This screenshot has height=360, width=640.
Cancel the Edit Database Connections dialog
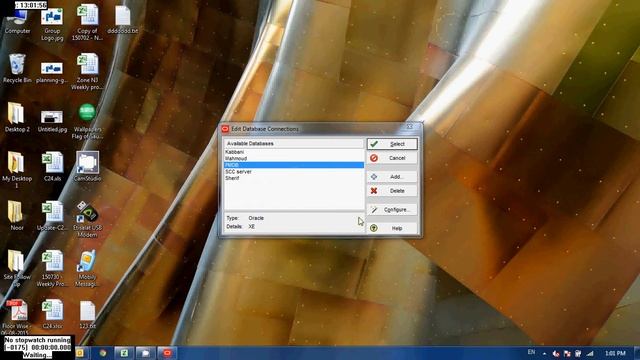pyautogui.click(x=392, y=158)
